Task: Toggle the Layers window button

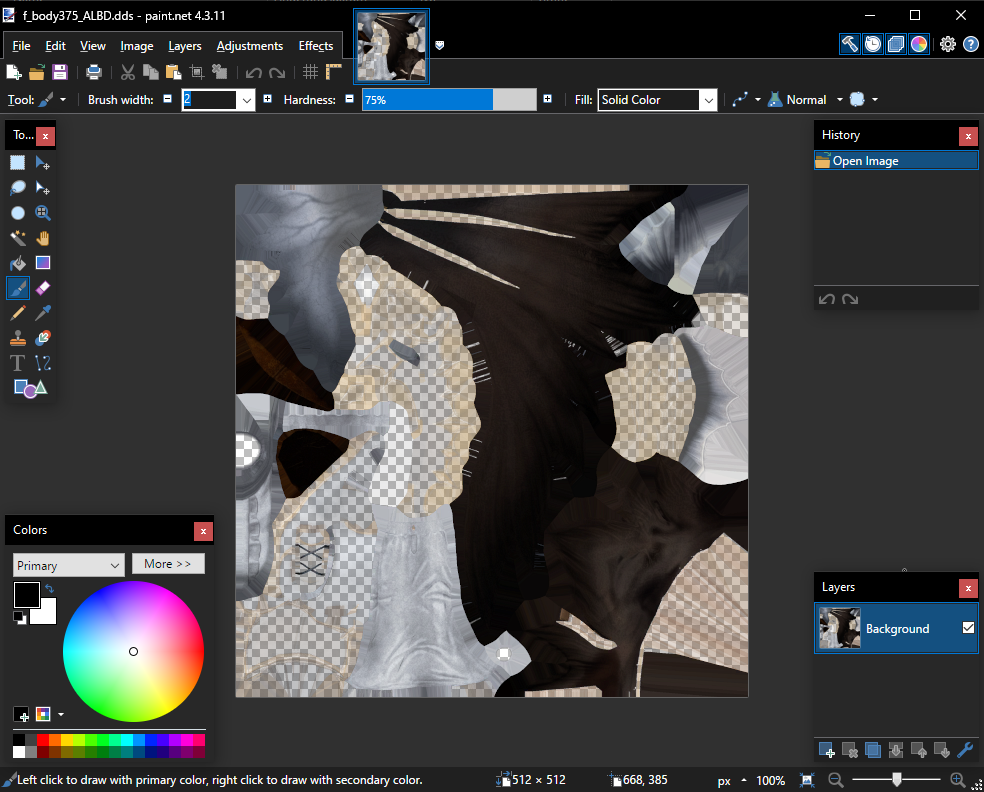Action: click(x=896, y=44)
